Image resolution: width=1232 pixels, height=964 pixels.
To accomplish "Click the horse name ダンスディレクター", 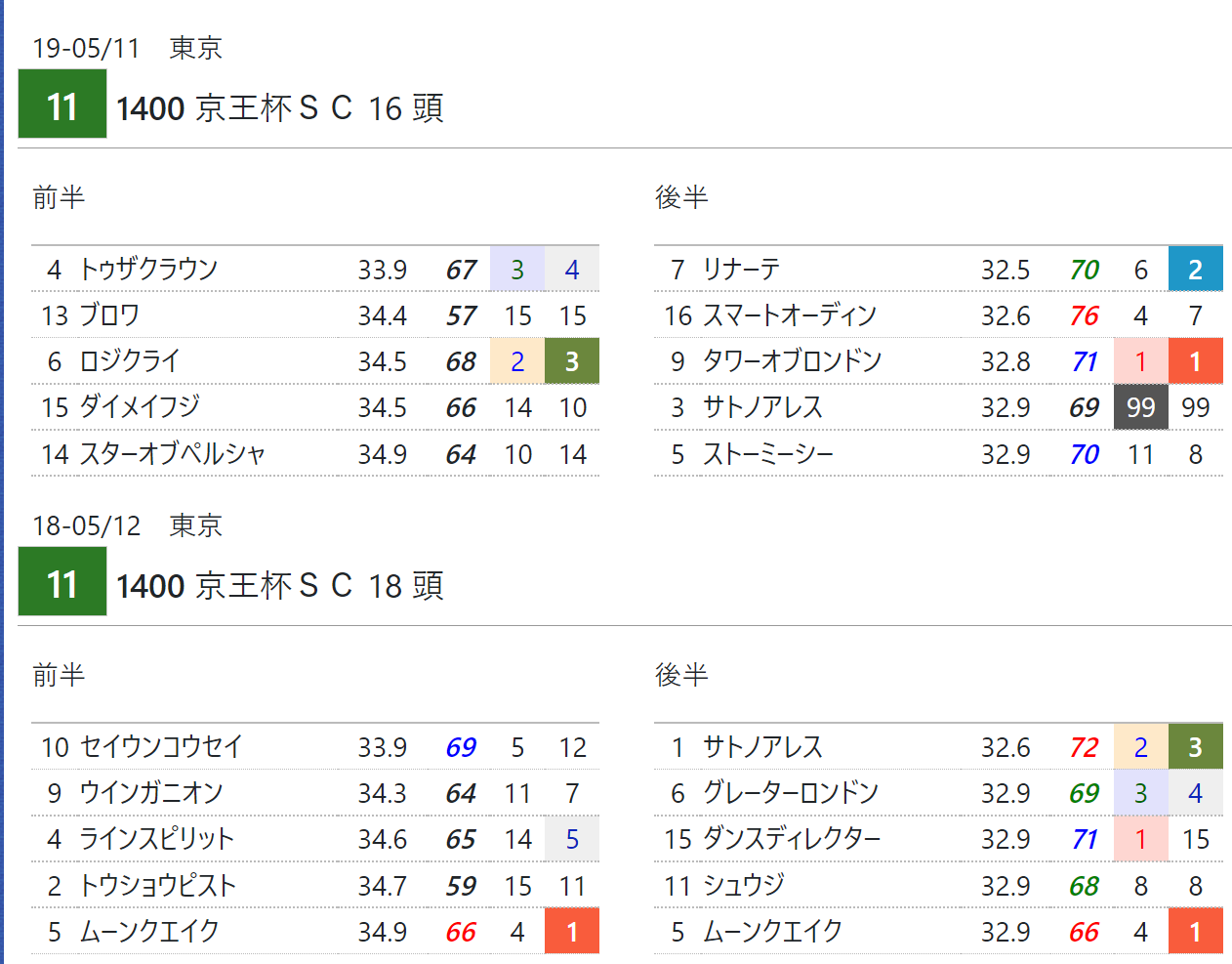I will [792, 839].
